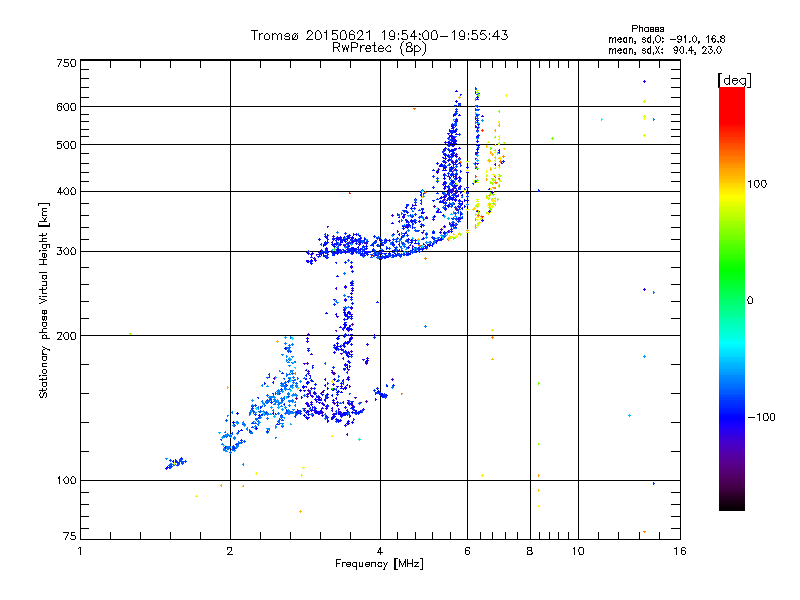Click the x-axis tick label '8'
This screenshot has width=800, height=600.
click(530, 552)
